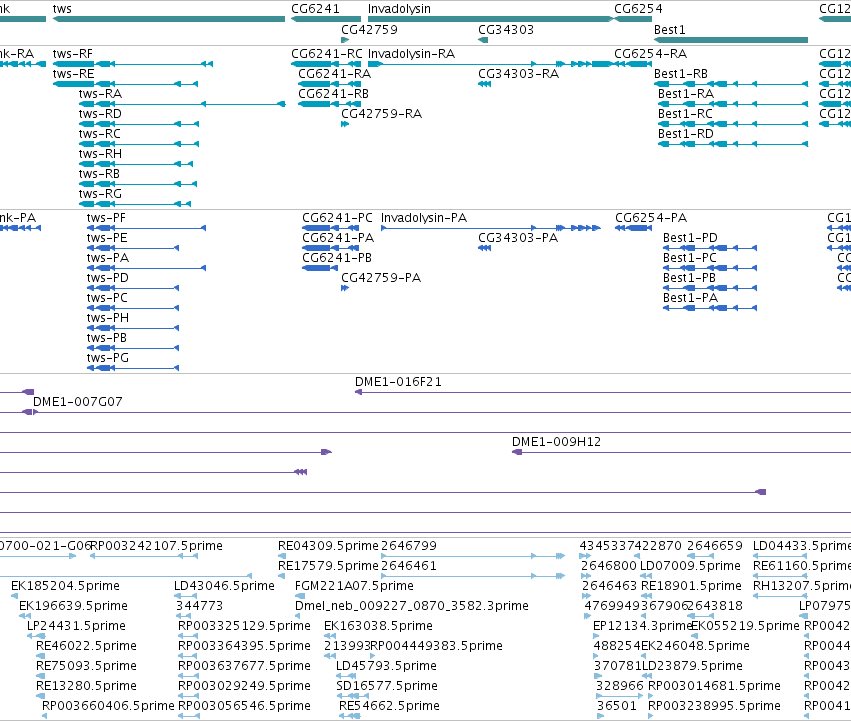851x721 pixels.
Task: Select transcript tws-RC label
Action: pyautogui.click(x=100, y=134)
